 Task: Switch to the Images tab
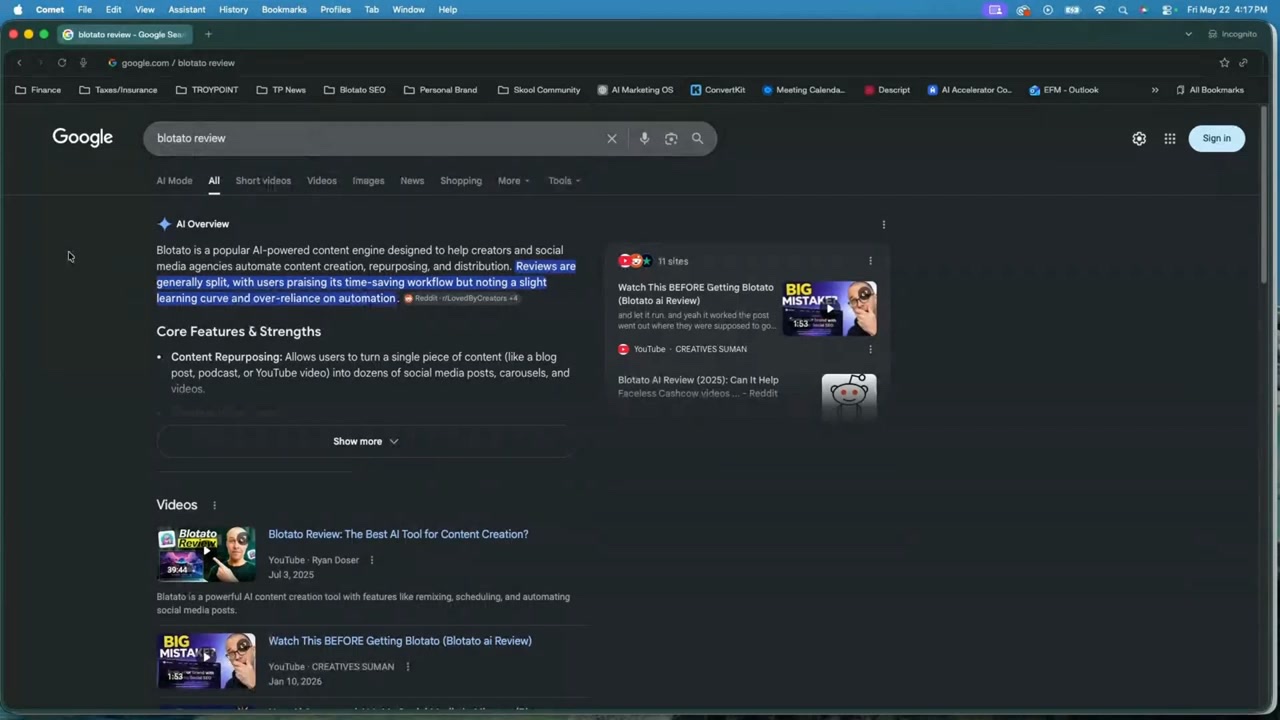(x=368, y=181)
